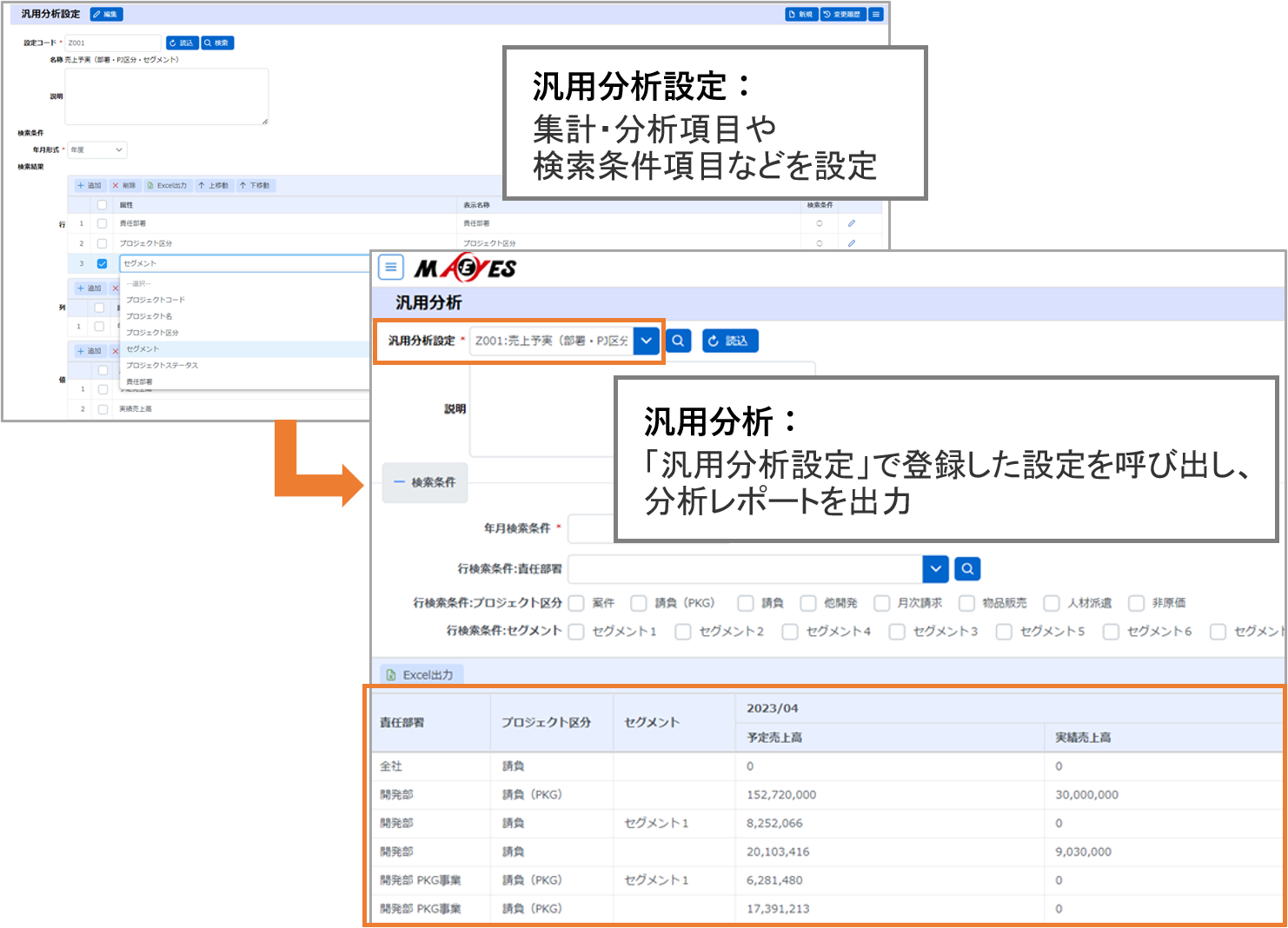
Task: Check the box for 値 row 2 実績売上高
Action: click(x=103, y=408)
